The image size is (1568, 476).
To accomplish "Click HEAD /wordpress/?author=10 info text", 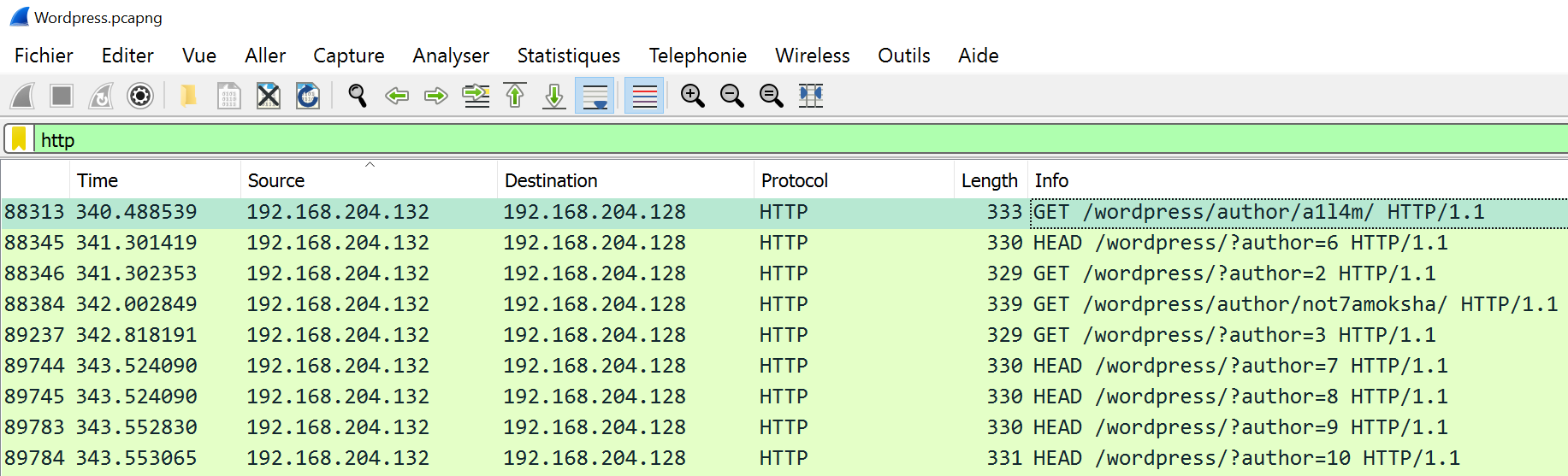I will (1247, 458).
